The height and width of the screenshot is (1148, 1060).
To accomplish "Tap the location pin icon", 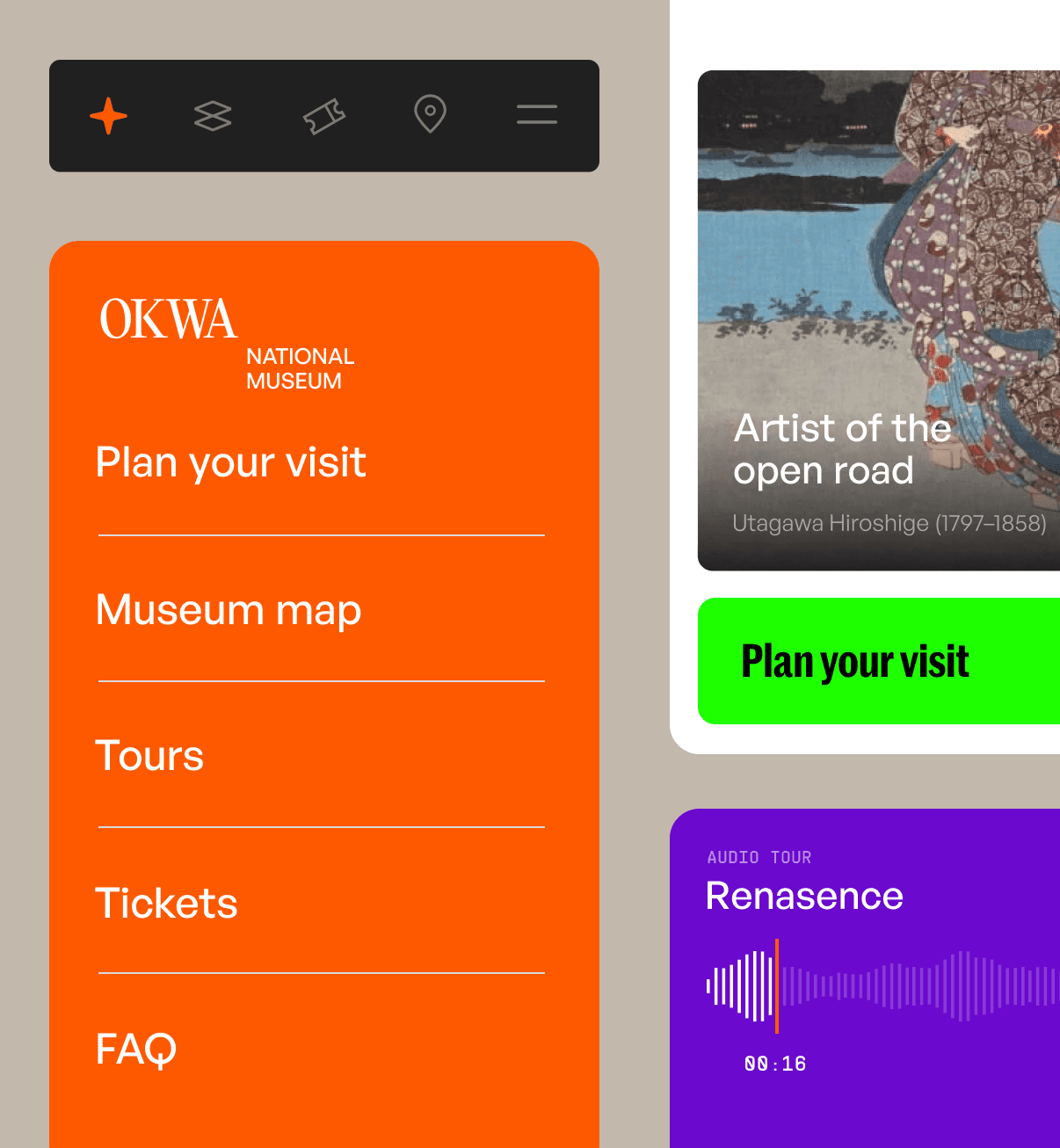I will tap(431, 114).
